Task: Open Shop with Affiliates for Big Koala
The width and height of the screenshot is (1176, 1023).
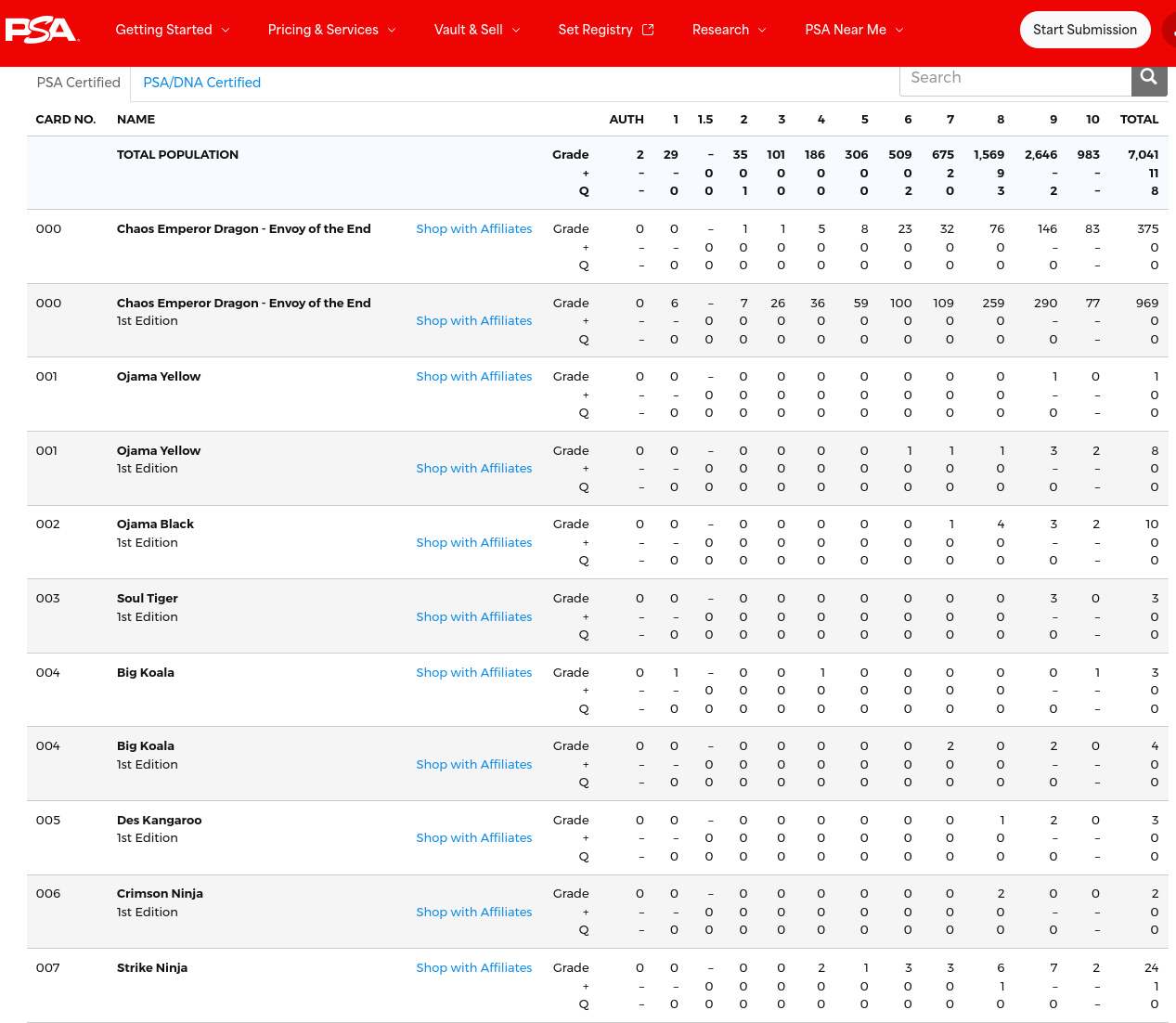Action: point(473,672)
